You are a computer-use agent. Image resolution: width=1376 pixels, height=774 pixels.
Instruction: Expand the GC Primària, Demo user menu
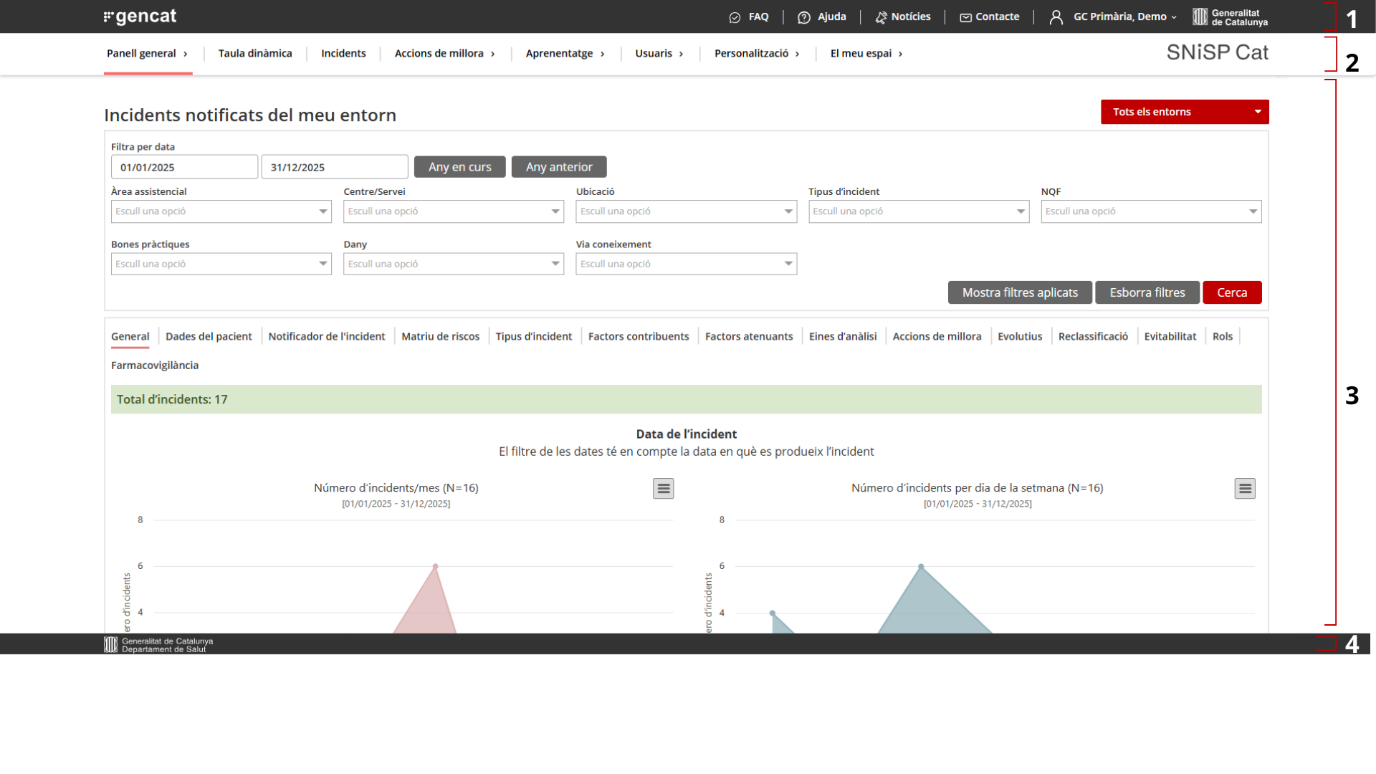1113,17
